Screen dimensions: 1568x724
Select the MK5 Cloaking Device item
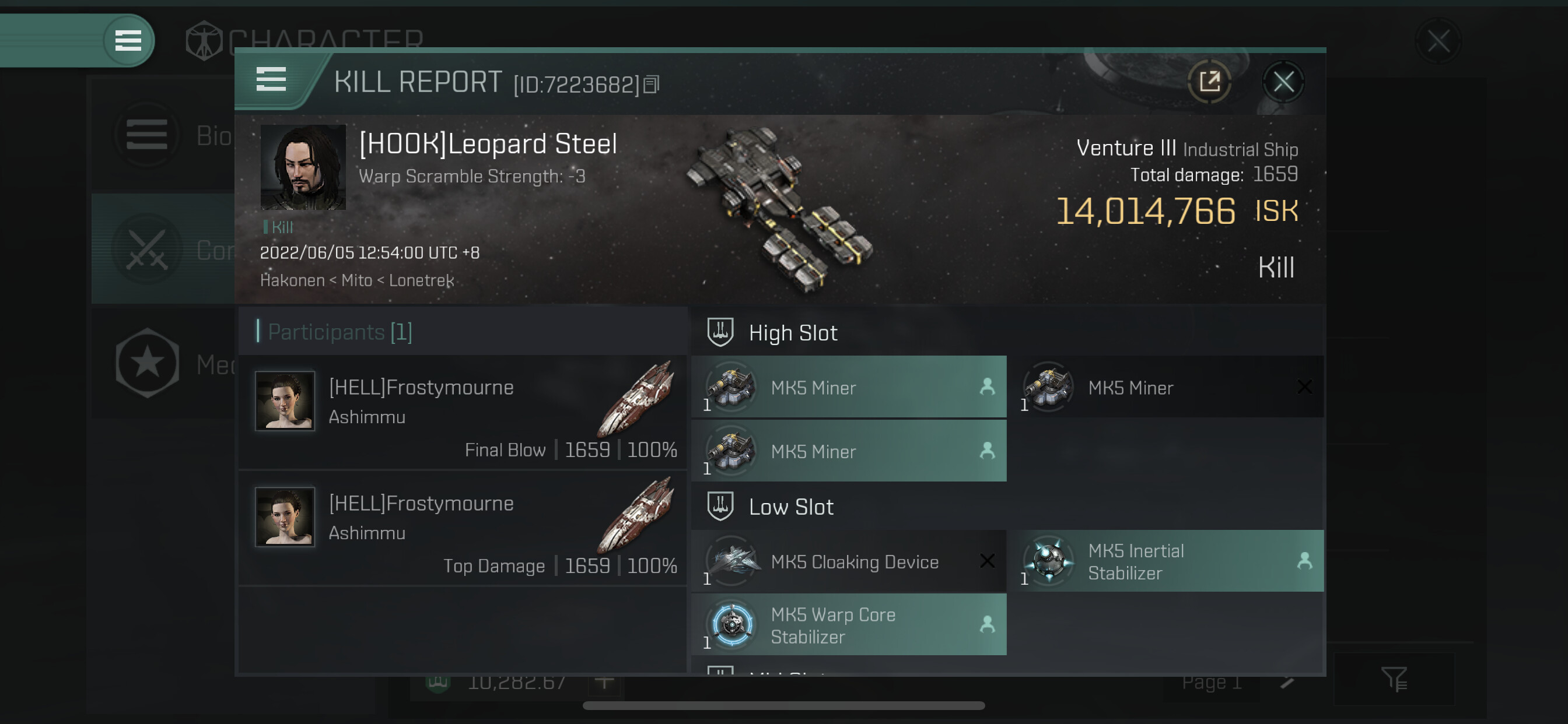854,561
